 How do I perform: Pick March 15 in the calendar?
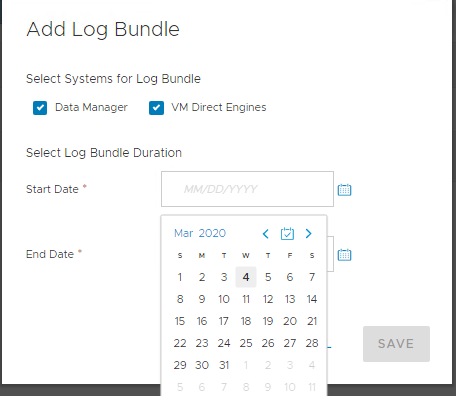point(180,321)
